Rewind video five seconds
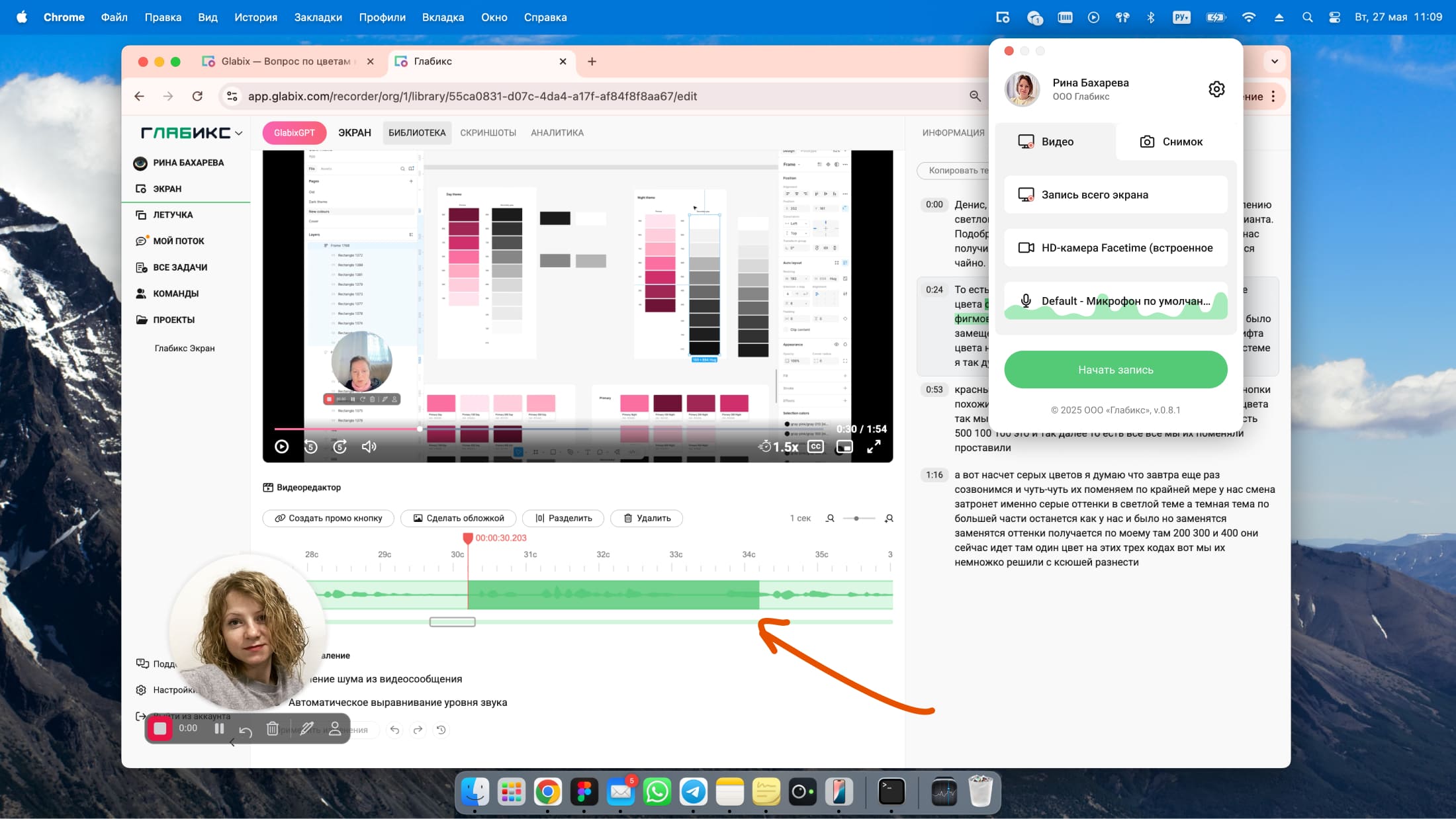 (311, 447)
